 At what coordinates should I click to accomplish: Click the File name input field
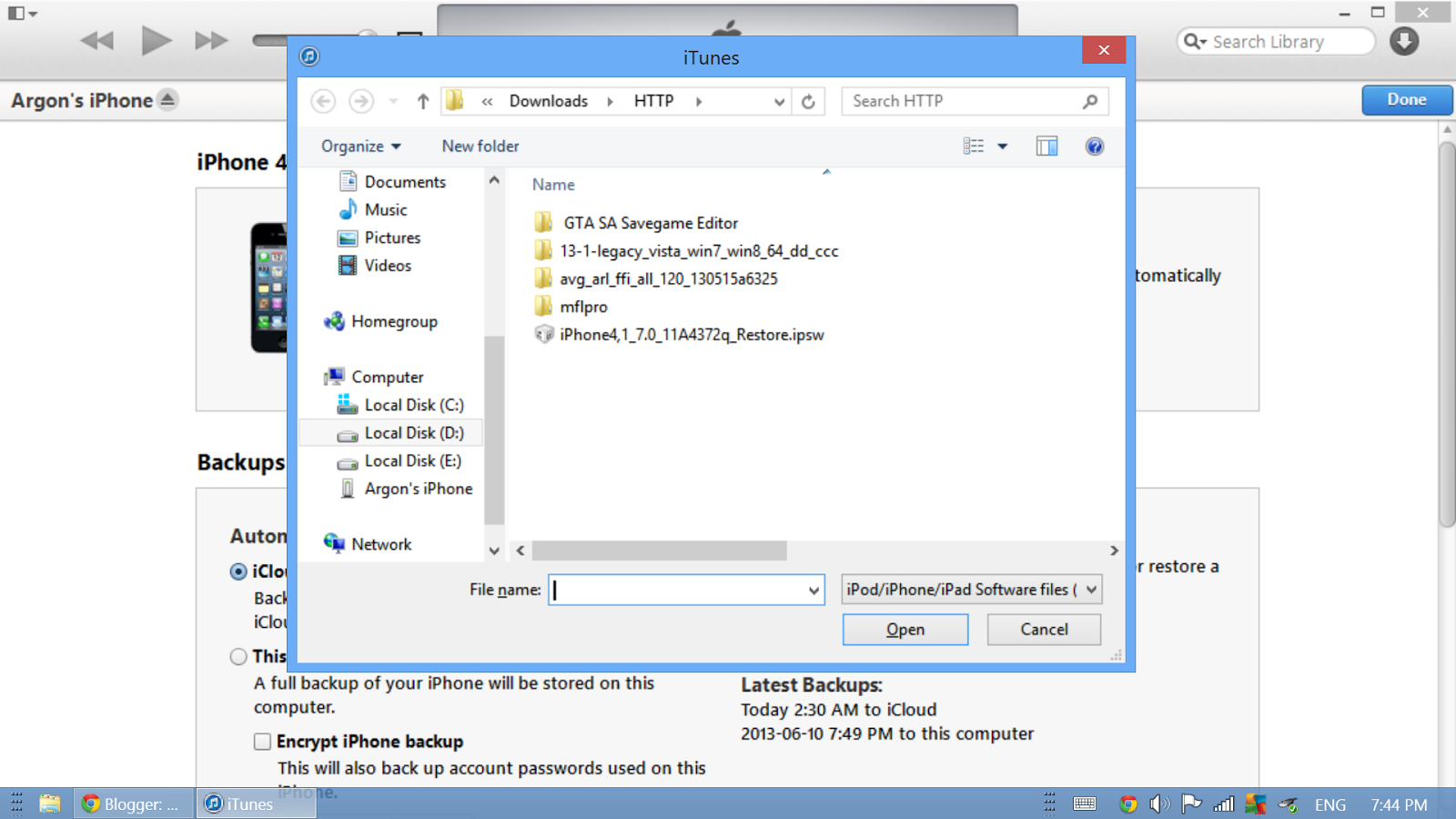click(x=677, y=590)
